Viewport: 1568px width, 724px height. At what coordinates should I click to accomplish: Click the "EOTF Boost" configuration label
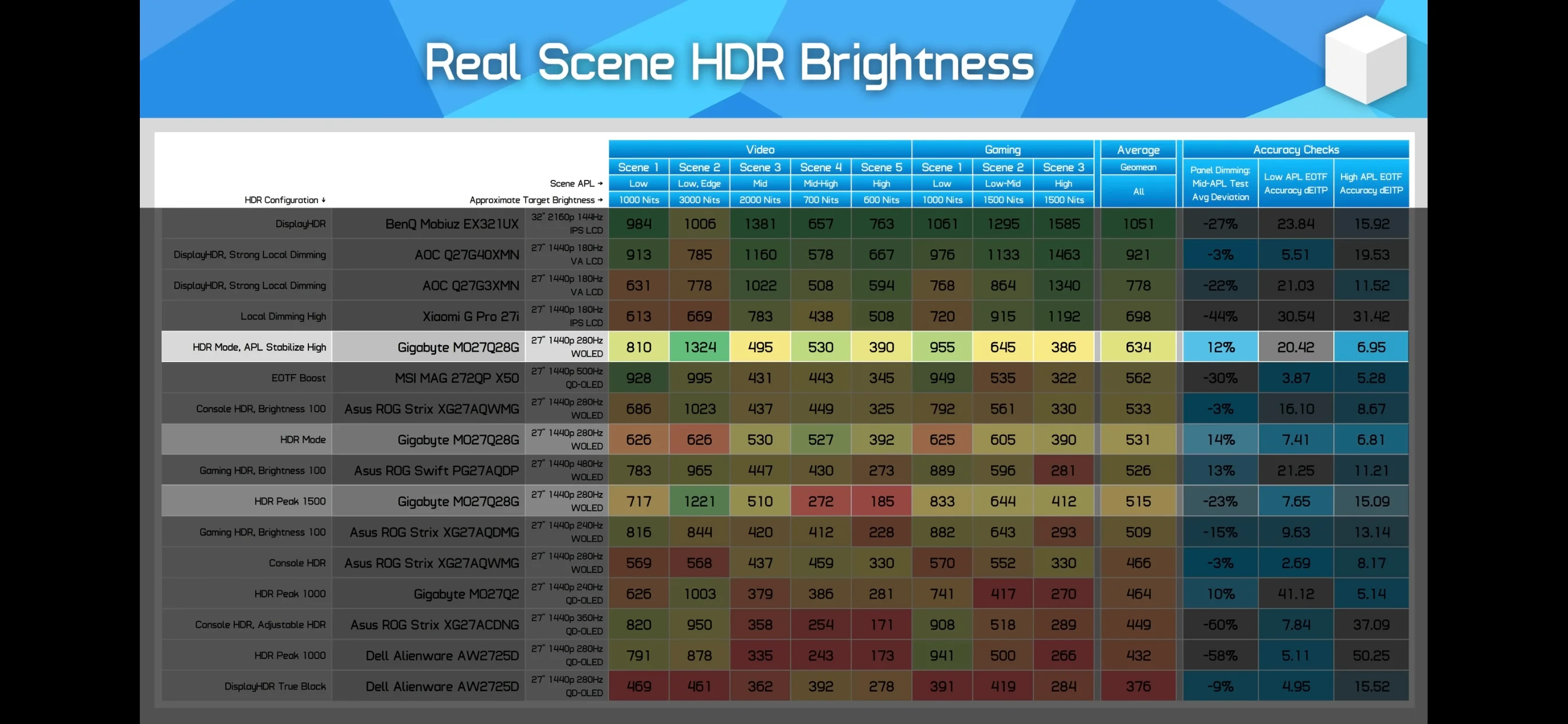coord(298,379)
